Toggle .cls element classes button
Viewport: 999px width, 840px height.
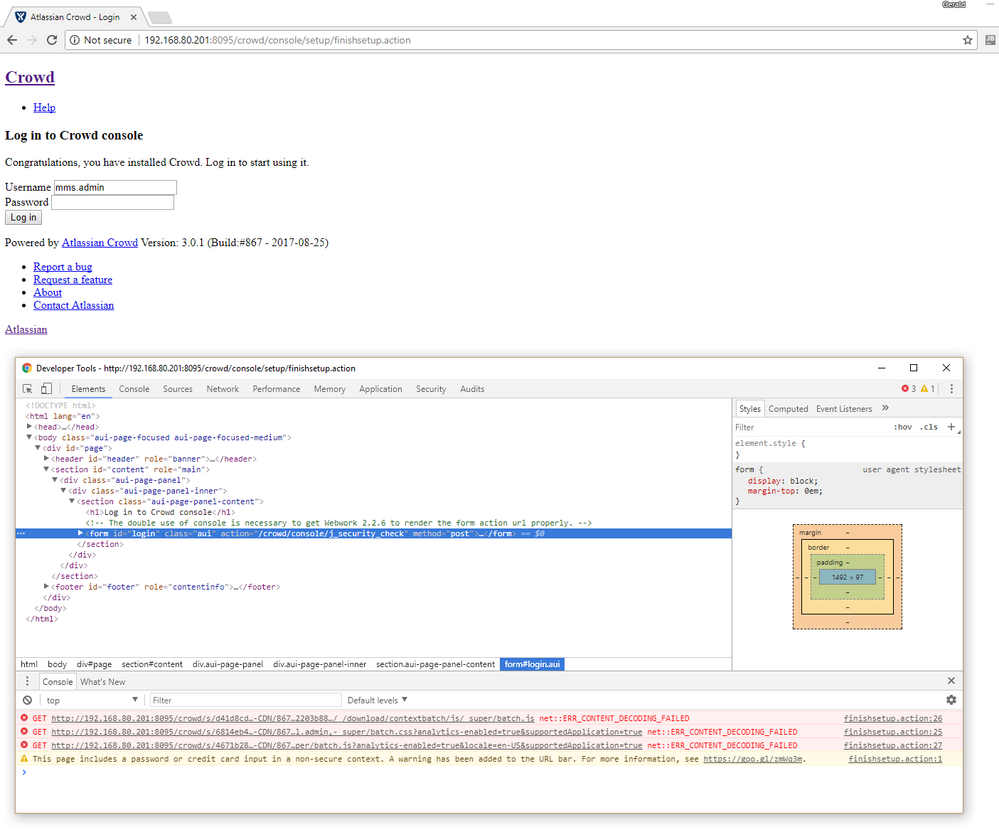point(929,427)
